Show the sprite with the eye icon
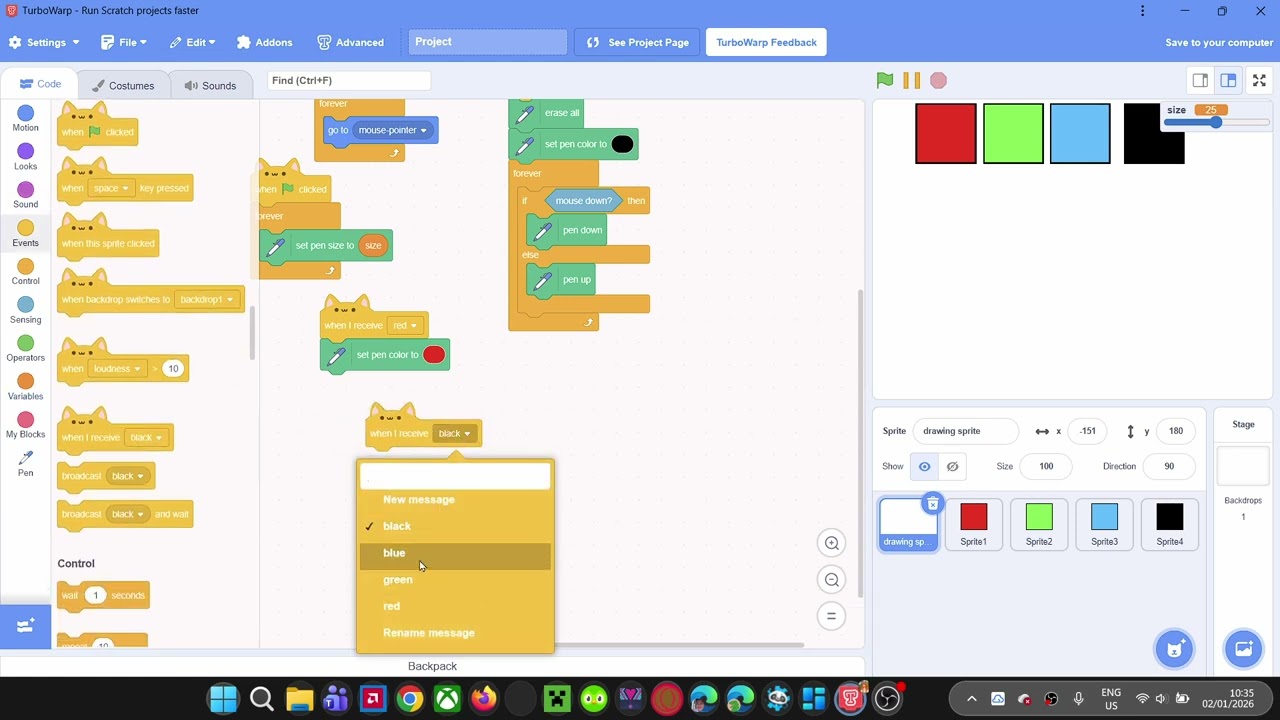This screenshot has width=1280, height=720. point(924,466)
